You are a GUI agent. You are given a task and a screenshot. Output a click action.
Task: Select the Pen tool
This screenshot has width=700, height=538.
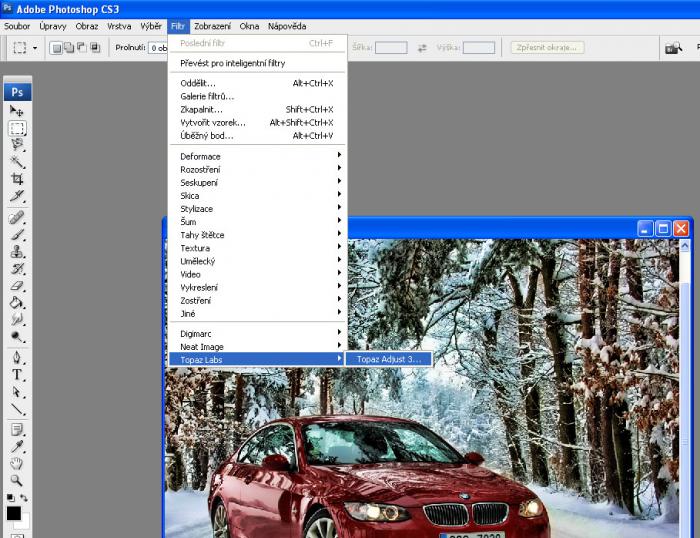[x=17, y=358]
